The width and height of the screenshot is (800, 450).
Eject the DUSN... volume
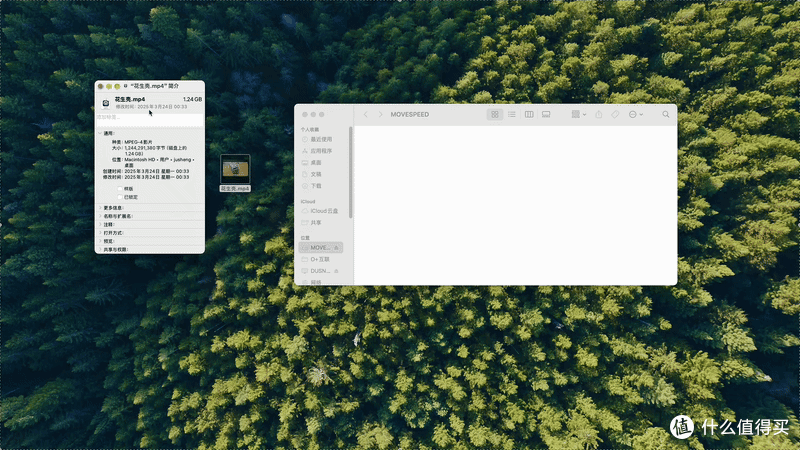(336, 271)
